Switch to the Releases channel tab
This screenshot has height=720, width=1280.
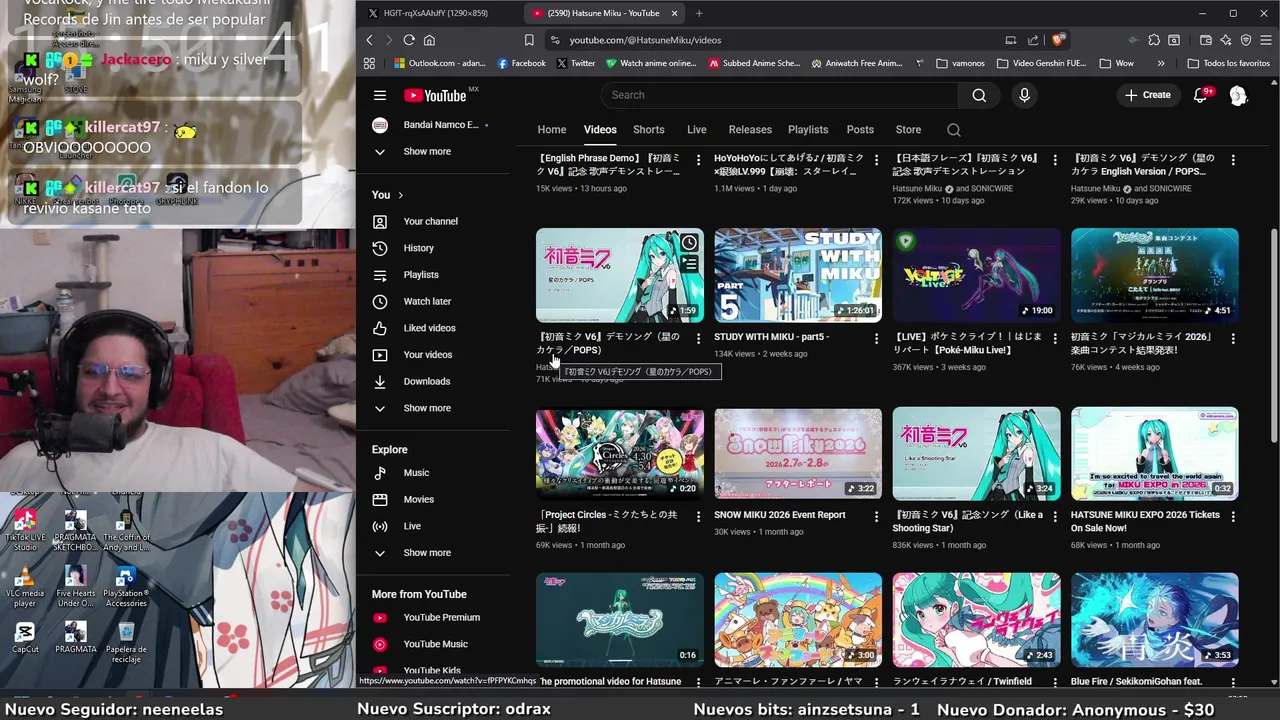coord(750,130)
